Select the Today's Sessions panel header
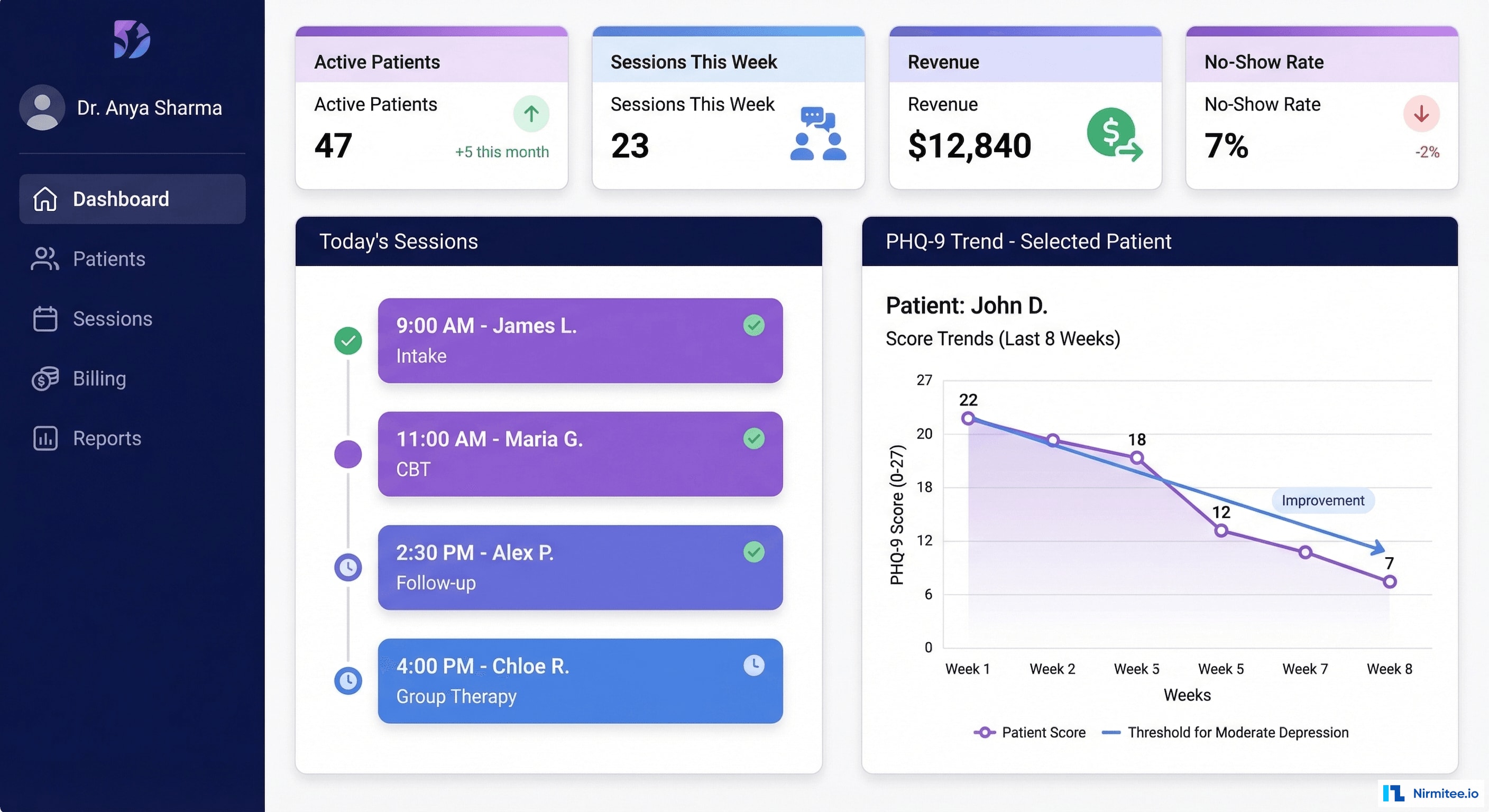This screenshot has width=1489, height=812. (399, 242)
